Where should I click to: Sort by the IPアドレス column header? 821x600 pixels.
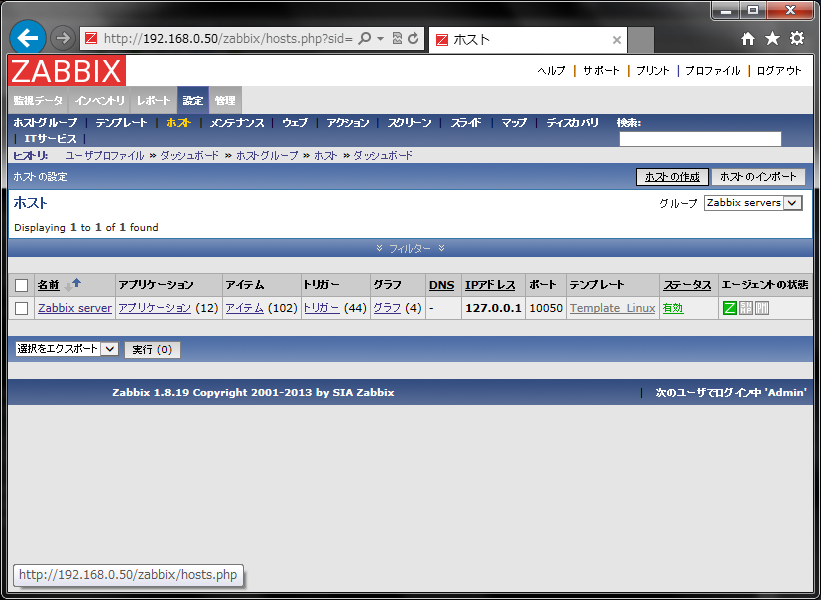(490, 285)
